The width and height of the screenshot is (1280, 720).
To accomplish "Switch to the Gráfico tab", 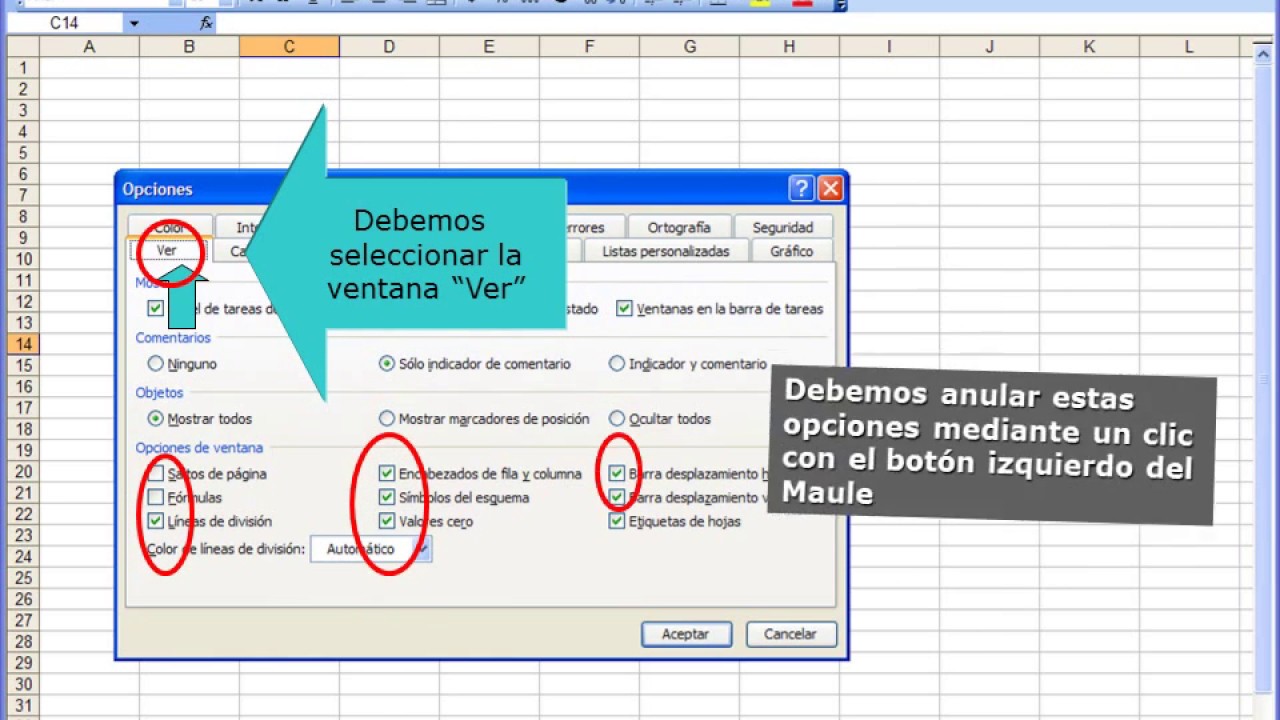I will 792,251.
